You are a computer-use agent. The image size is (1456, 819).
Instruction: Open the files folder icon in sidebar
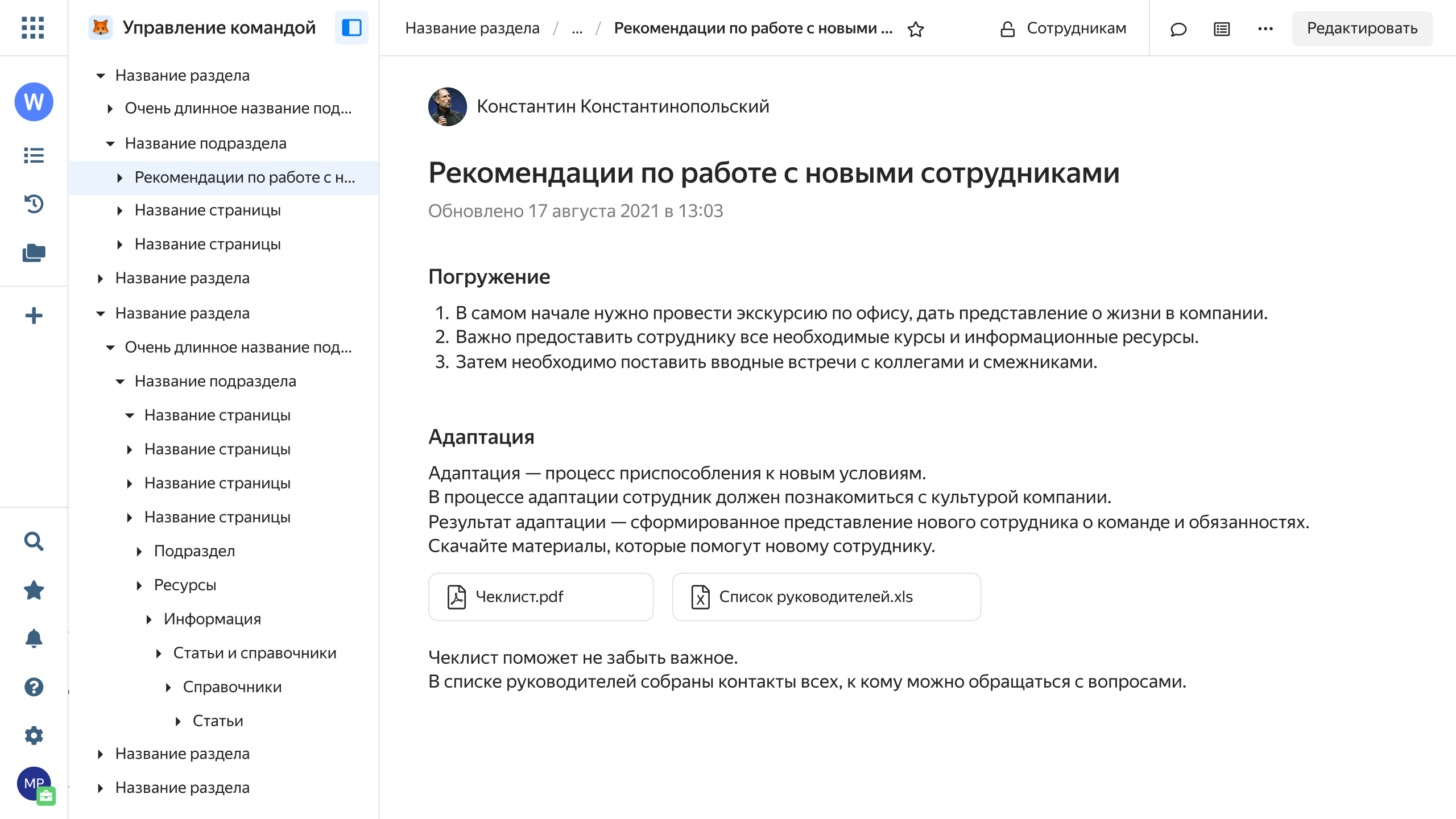click(34, 253)
